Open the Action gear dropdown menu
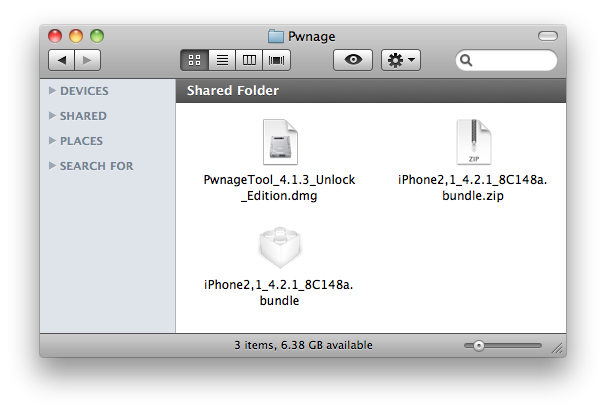Viewport: 606px width, 412px height. coord(401,61)
